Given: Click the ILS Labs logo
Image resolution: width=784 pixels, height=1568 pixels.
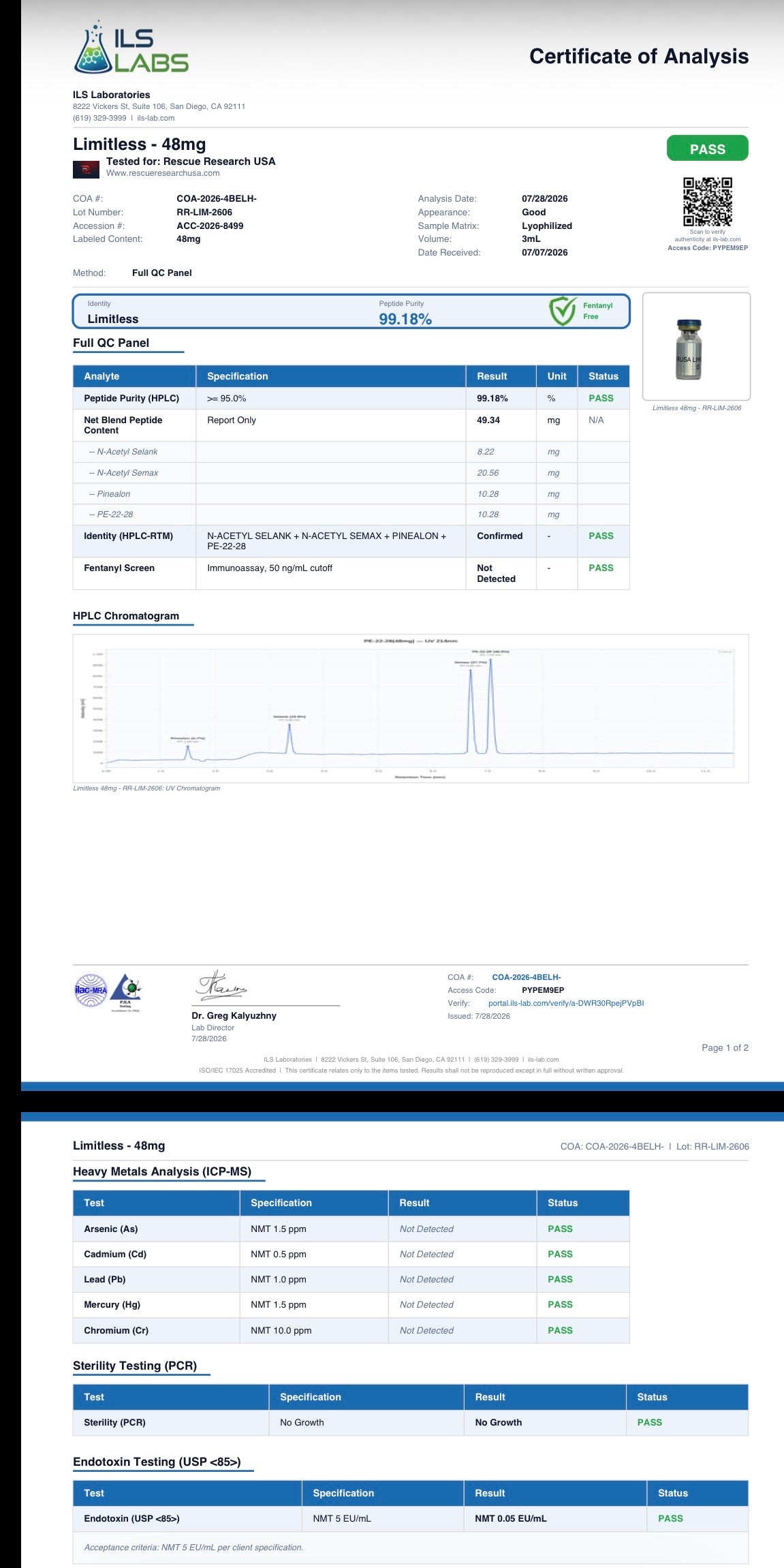Looking at the screenshot, I should [x=131, y=47].
